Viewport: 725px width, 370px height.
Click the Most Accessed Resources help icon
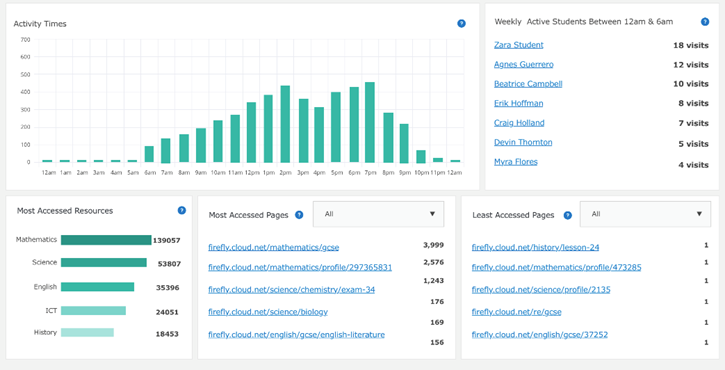click(182, 210)
